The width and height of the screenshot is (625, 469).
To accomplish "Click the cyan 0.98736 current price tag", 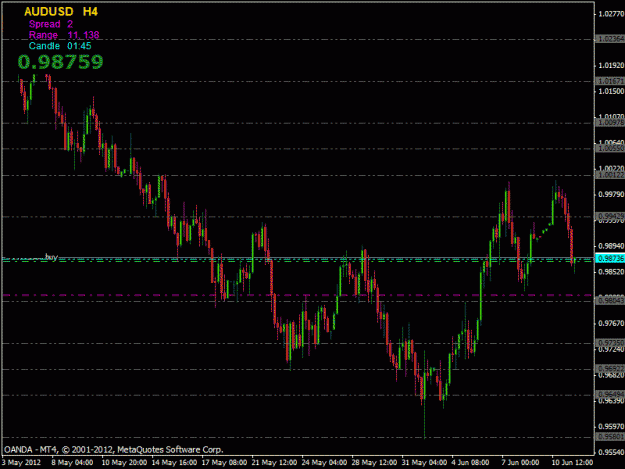I will (x=610, y=258).
